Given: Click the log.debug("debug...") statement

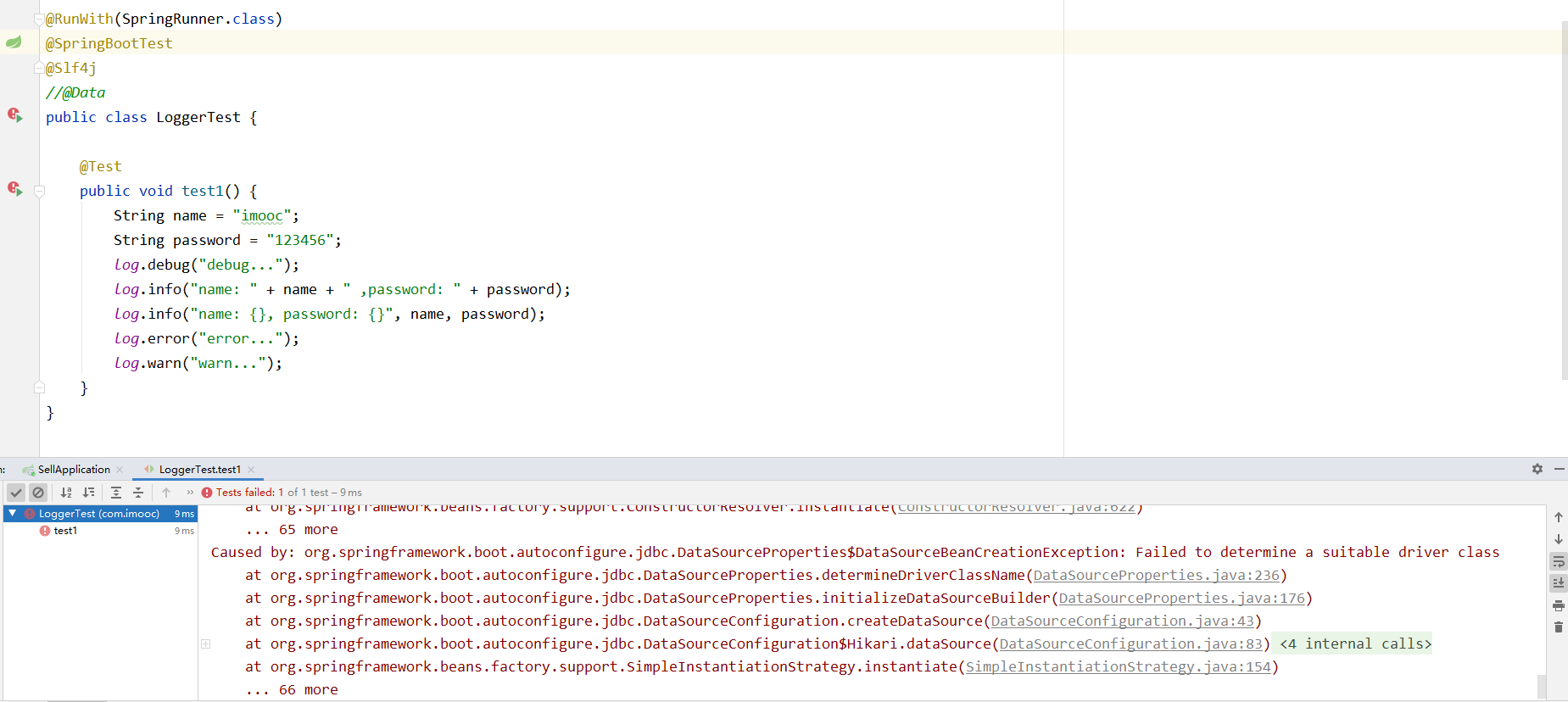Looking at the screenshot, I should [x=206, y=265].
